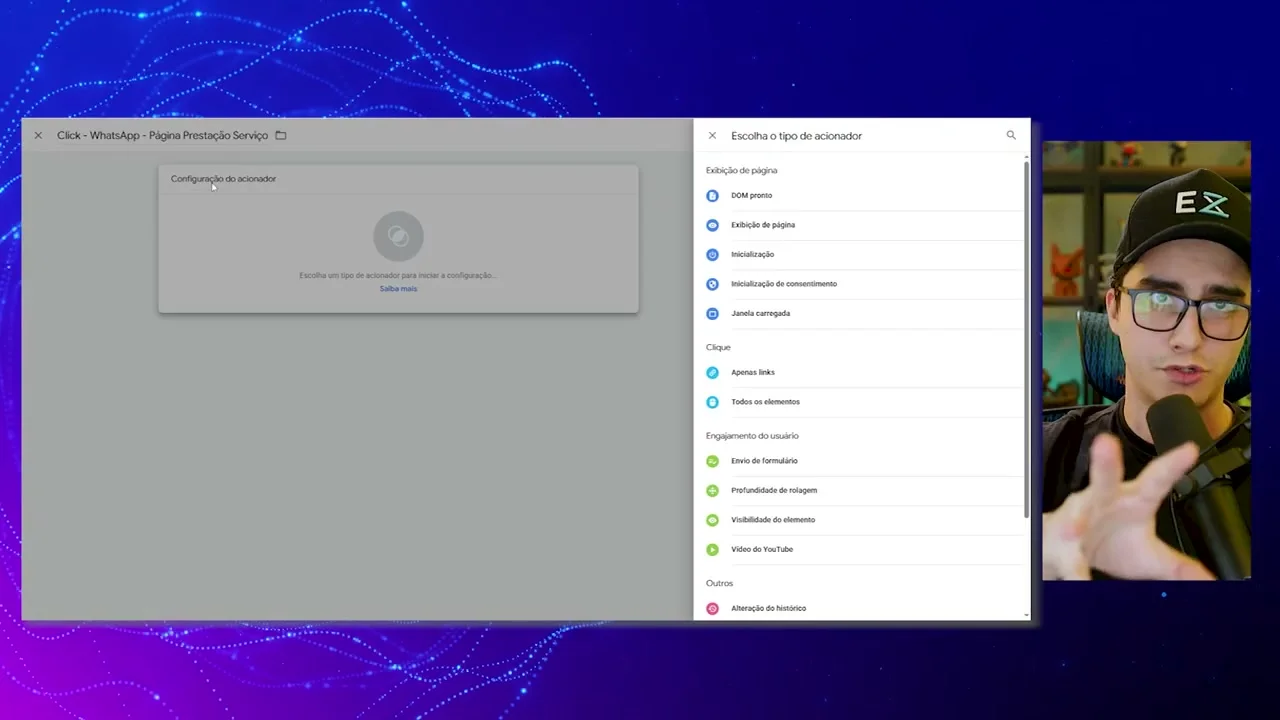Select 'Profundidade de rolagem' text
The height and width of the screenshot is (720, 1280).
click(774, 490)
